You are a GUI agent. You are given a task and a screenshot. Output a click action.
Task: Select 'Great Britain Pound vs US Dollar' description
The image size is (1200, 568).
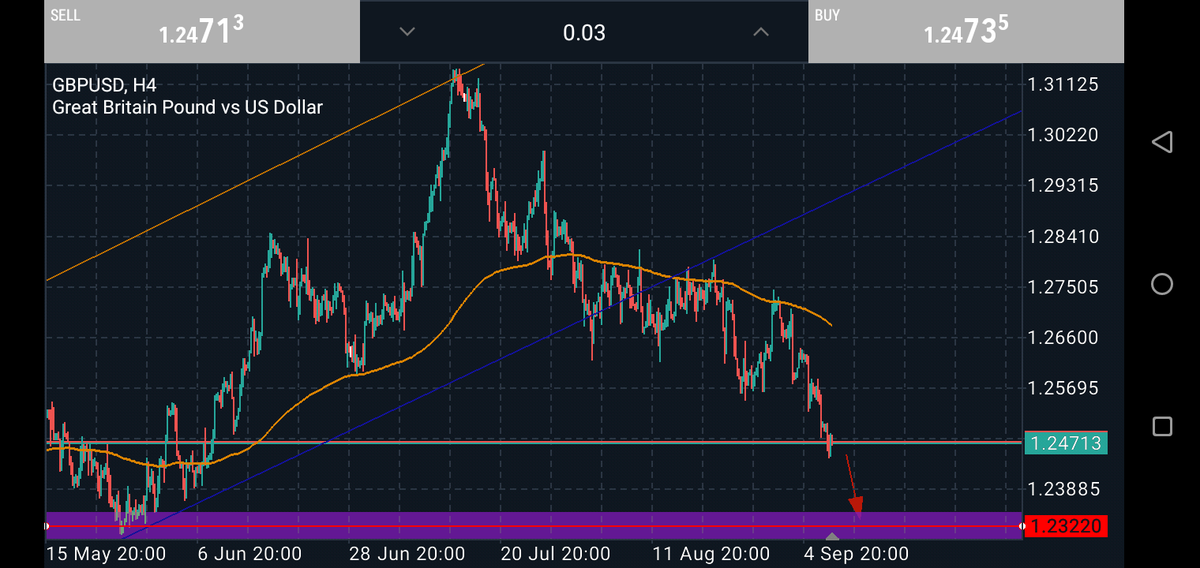(x=187, y=106)
